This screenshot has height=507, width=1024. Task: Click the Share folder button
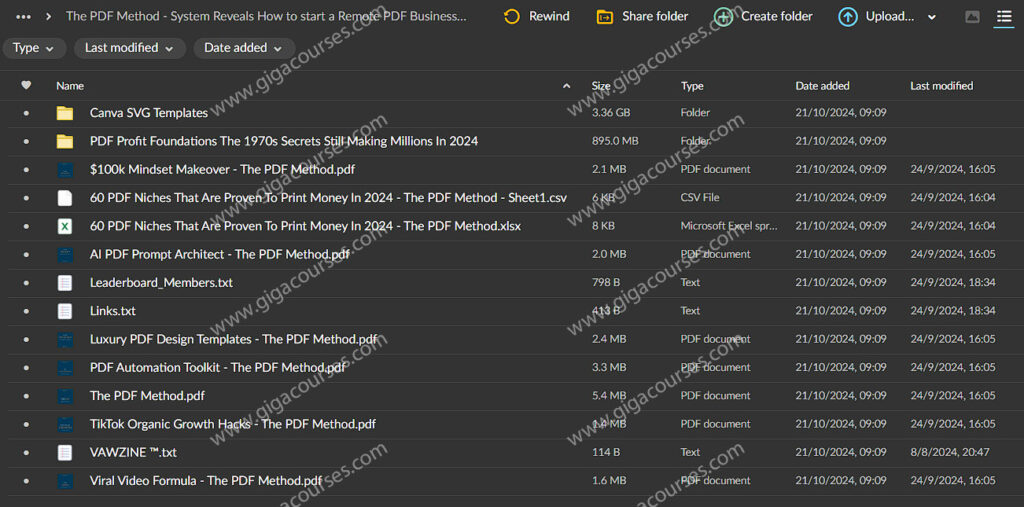(x=642, y=16)
